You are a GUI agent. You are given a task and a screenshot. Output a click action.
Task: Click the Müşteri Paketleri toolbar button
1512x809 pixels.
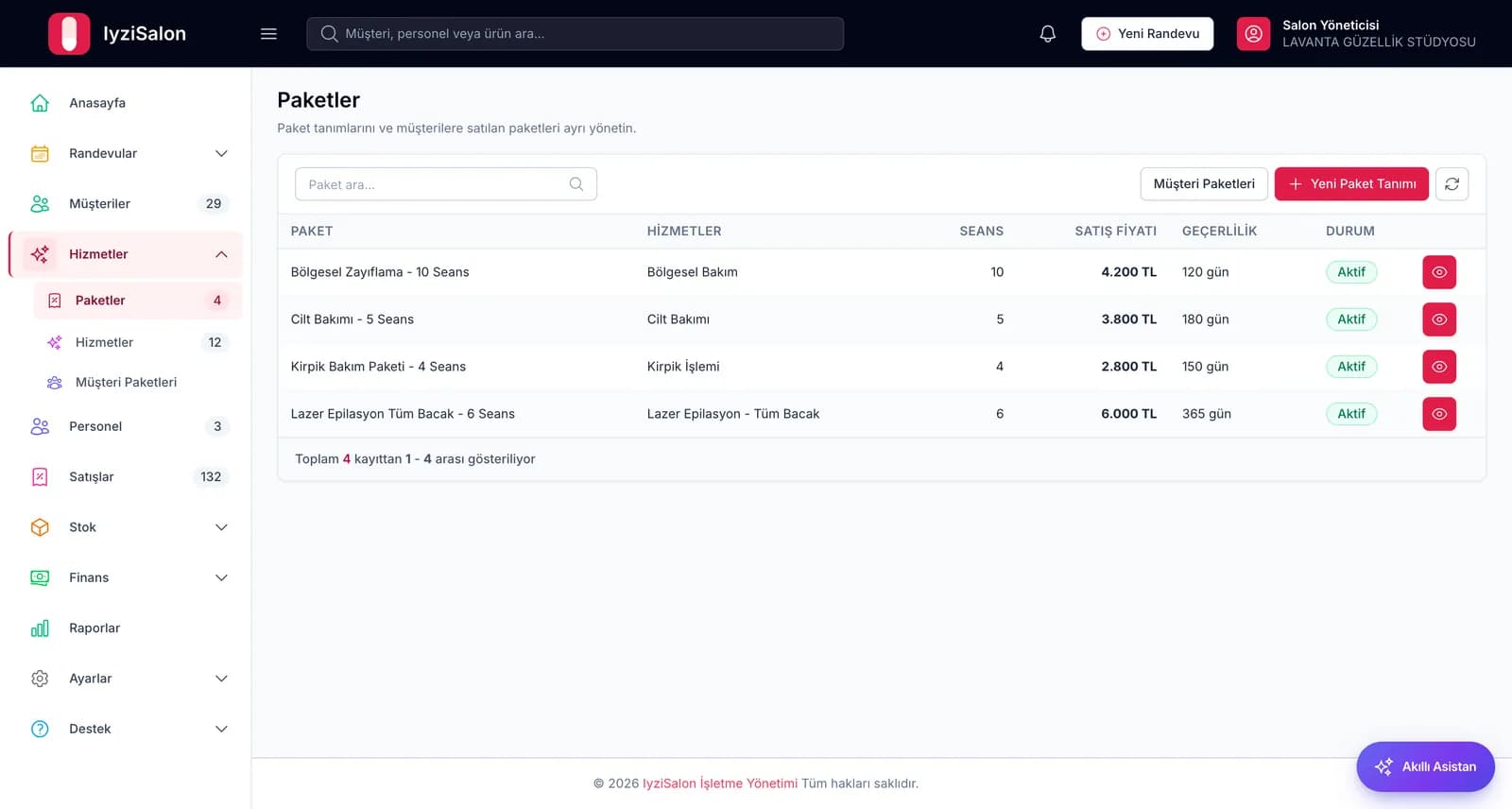(1204, 184)
